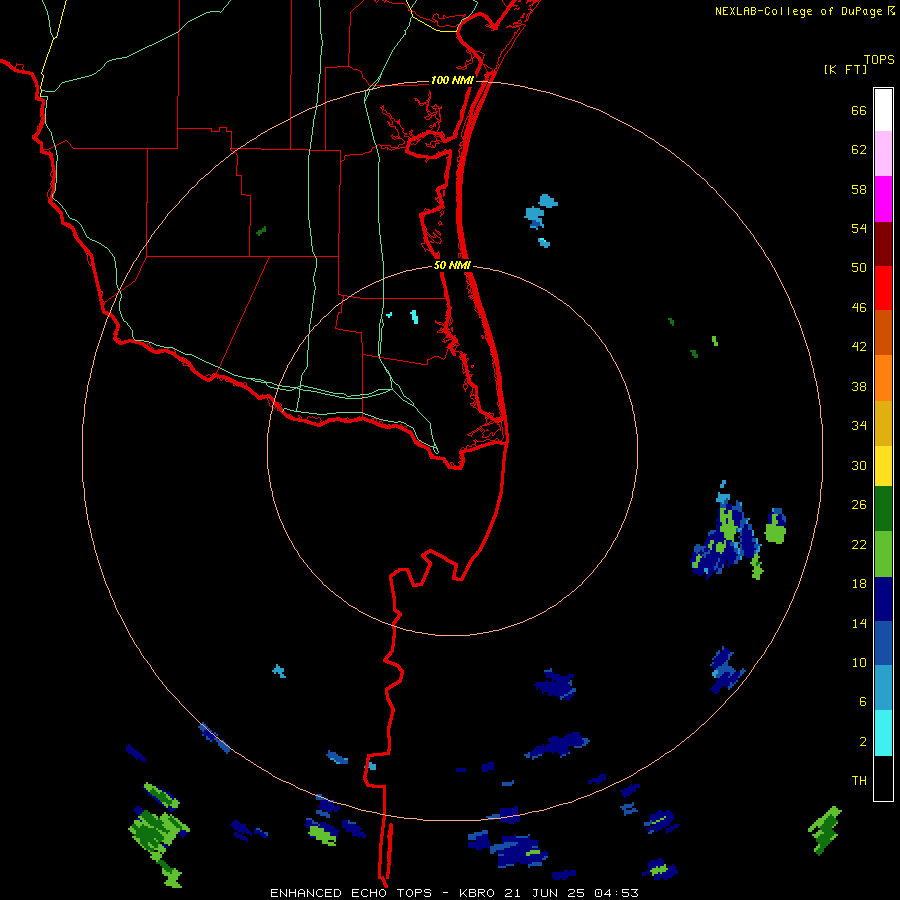900x900 pixels.
Task: Click the TH threshold label
Action: (859, 781)
